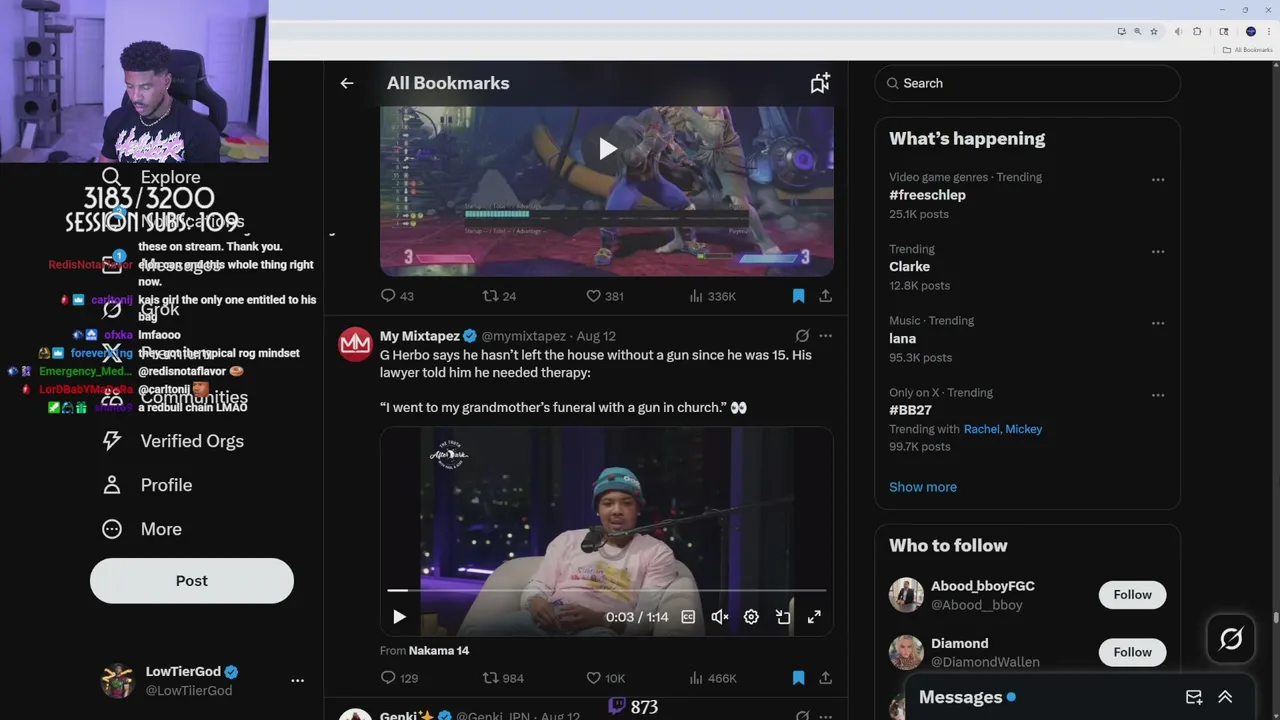Image resolution: width=1280 pixels, height=720 pixels.
Task: Open the All Bookmarks browser folder
Action: pos(1247,49)
